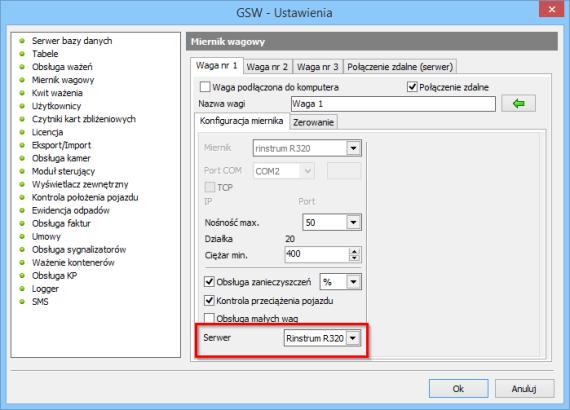Image resolution: width=570 pixels, height=410 pixels.
Task: Uncheck Kontrola przeciążenia pojazdu
Action: (209, 301)
